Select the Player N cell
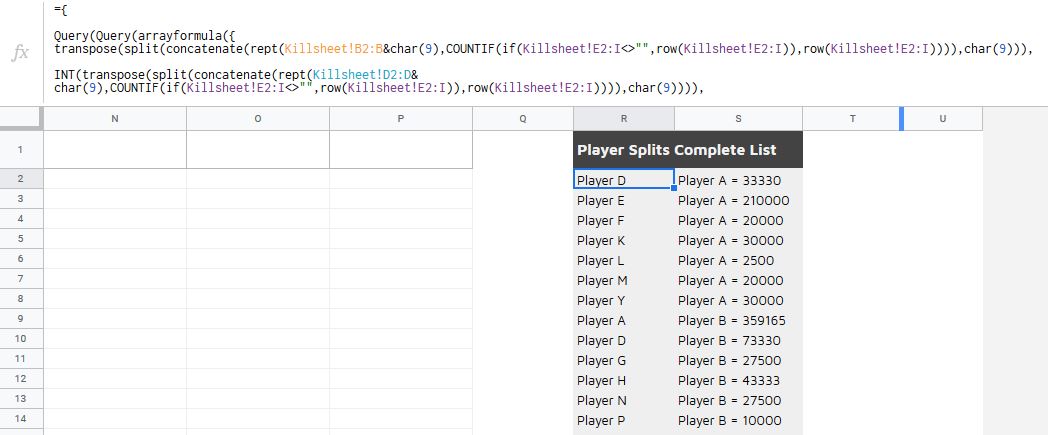 pyautogui.click(x=624, y=400)
